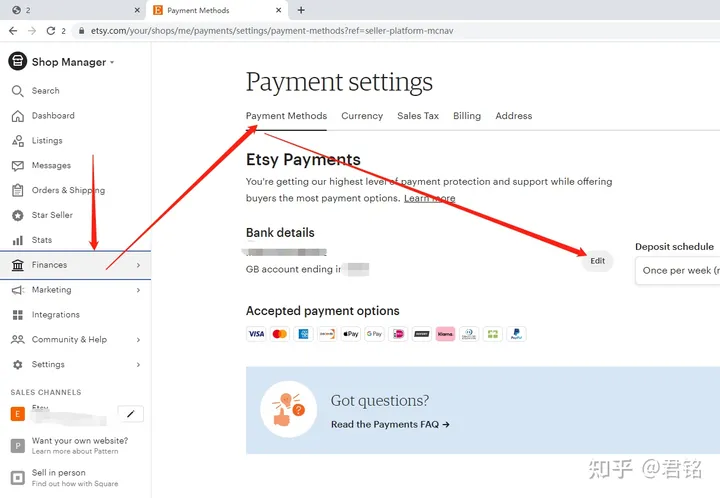Click the Etsy sales channel orange icon
720x498 pixels.
click(x=17, y=414)
